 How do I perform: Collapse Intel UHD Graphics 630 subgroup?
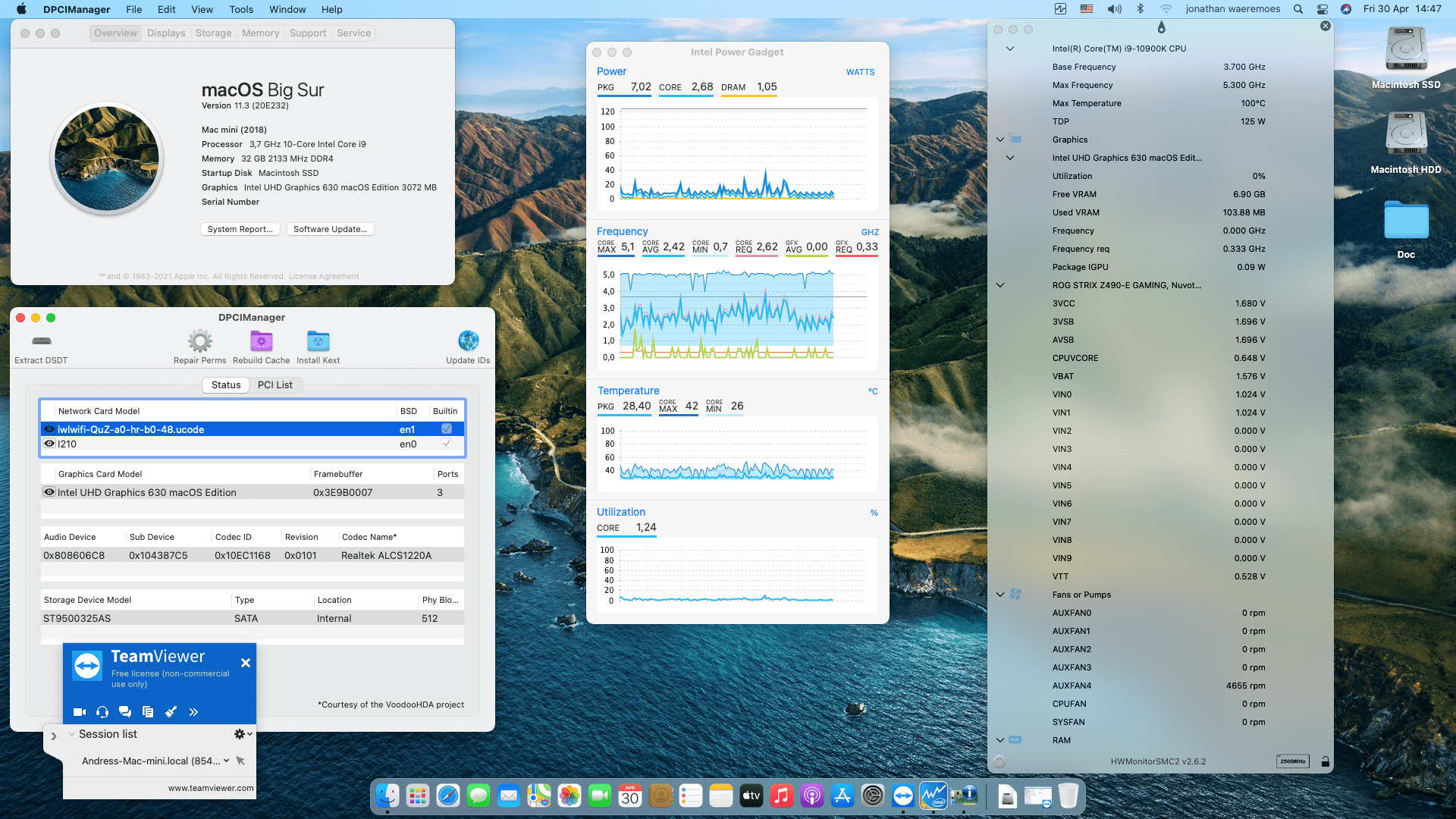(1009, 158)
